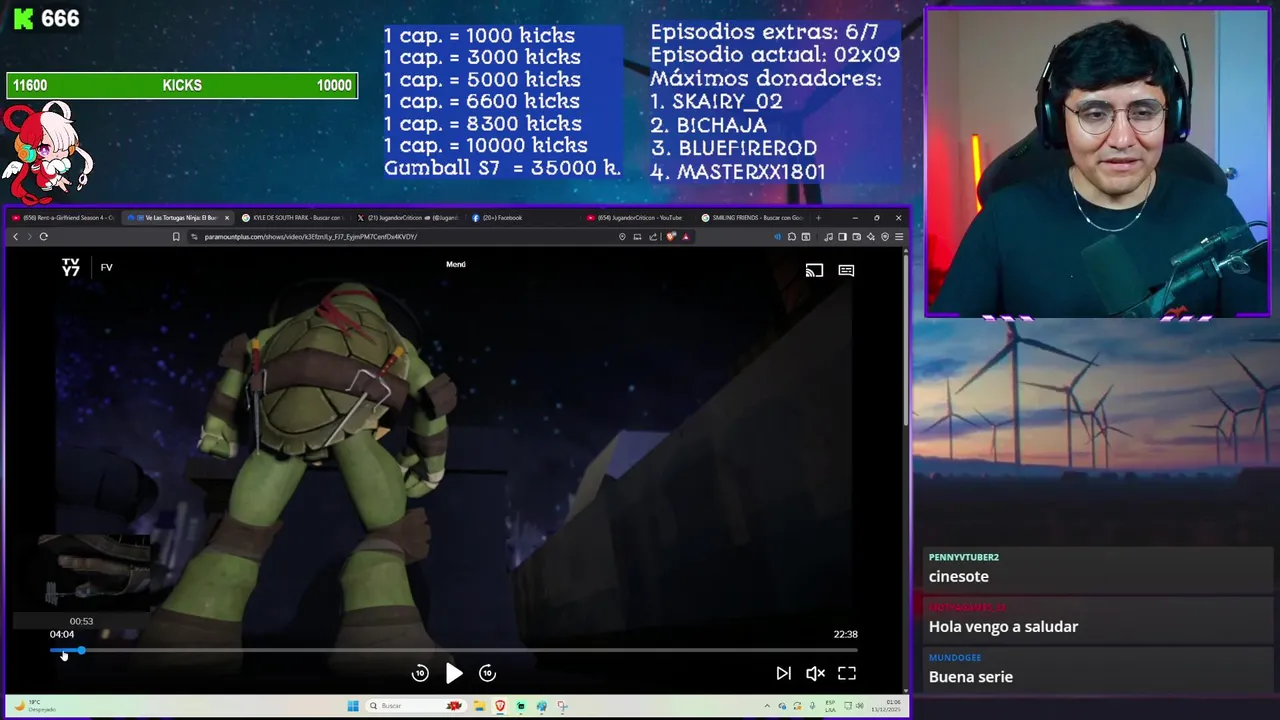1280x720 pixels.
Task: Open the browser extensions puzzle icon
Action: 792,237
